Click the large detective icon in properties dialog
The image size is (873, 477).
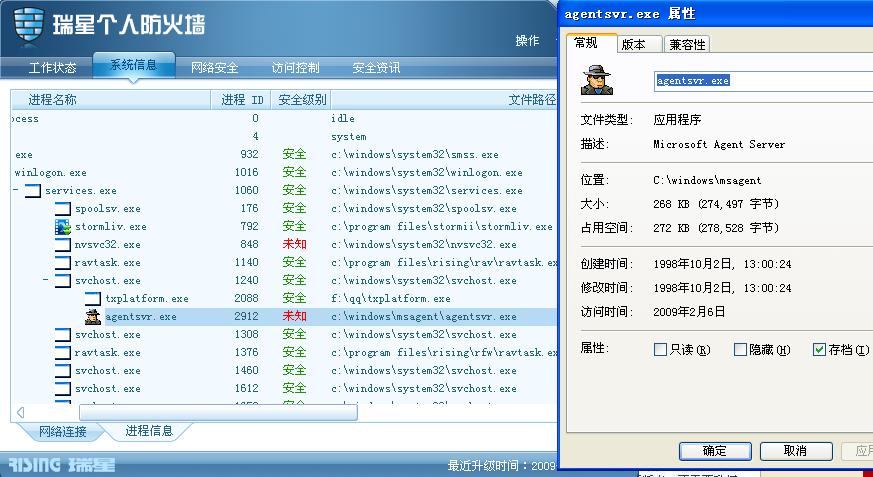pyautogui.click(x=597, y=80)
